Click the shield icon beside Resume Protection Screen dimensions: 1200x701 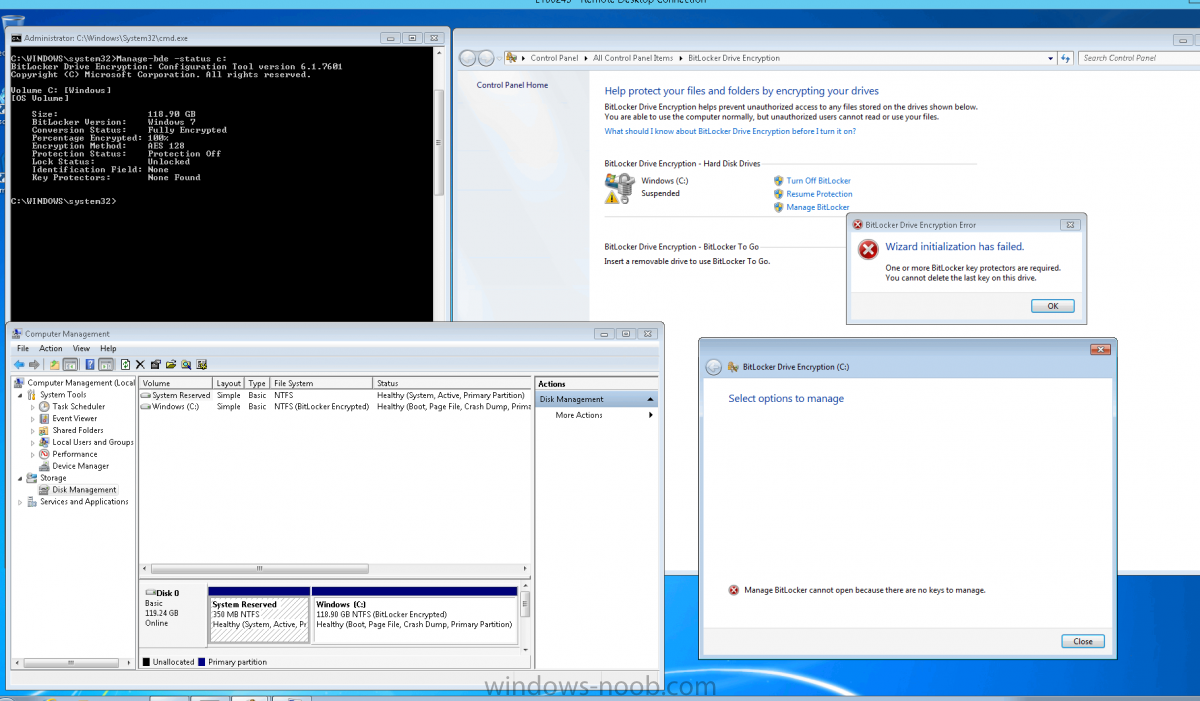778,194
